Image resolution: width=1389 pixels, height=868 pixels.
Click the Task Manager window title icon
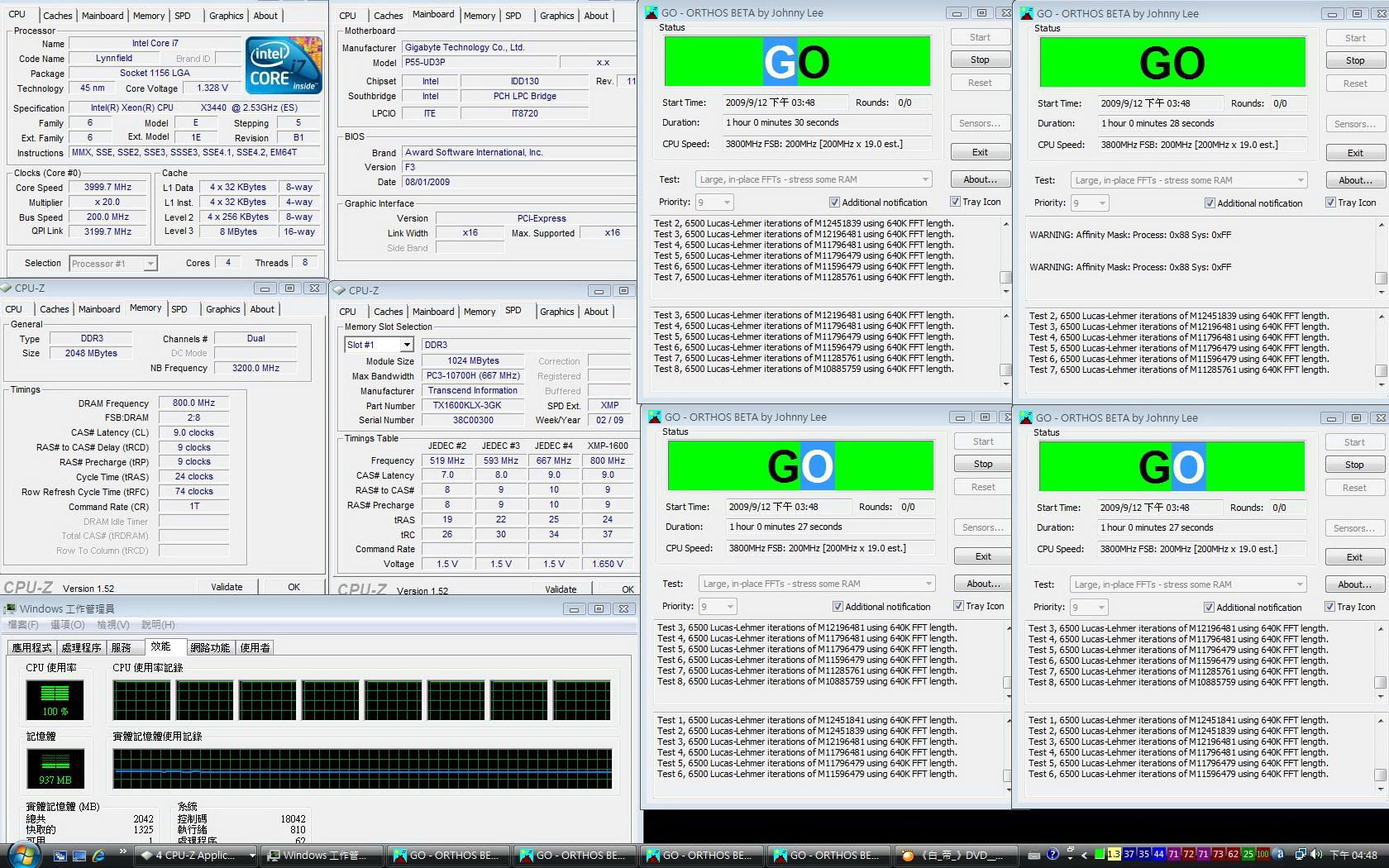(10, 608)
